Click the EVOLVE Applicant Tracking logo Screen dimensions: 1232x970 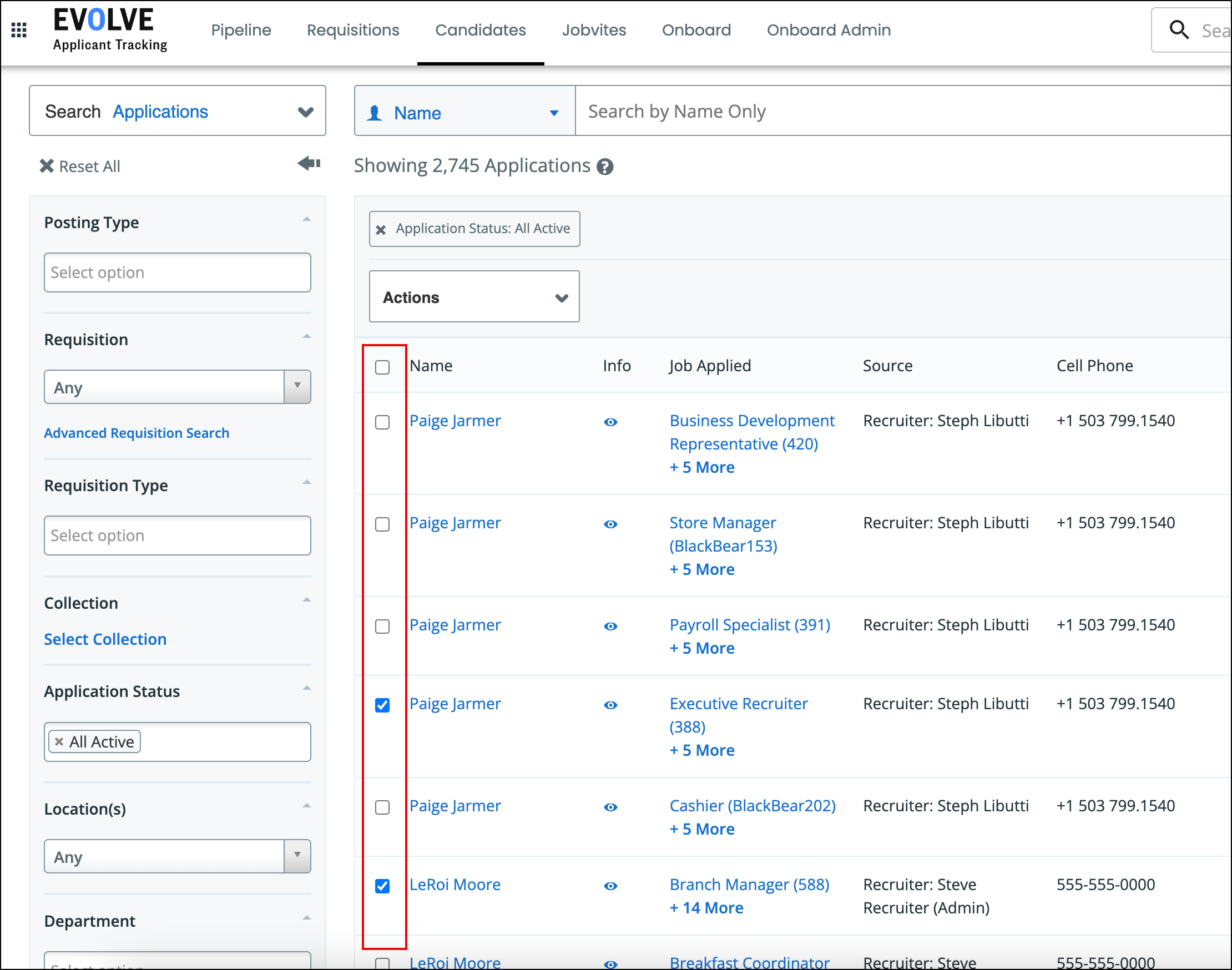click(x=110, y=29)
